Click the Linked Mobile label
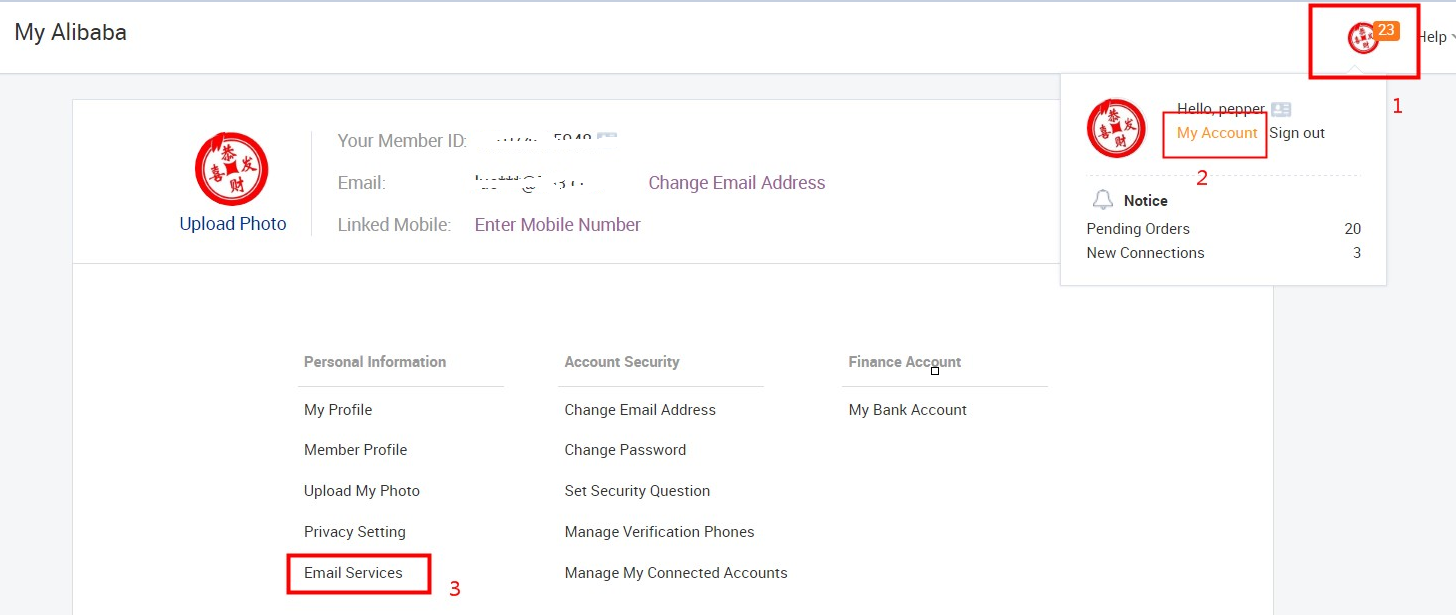 point(394,225)
